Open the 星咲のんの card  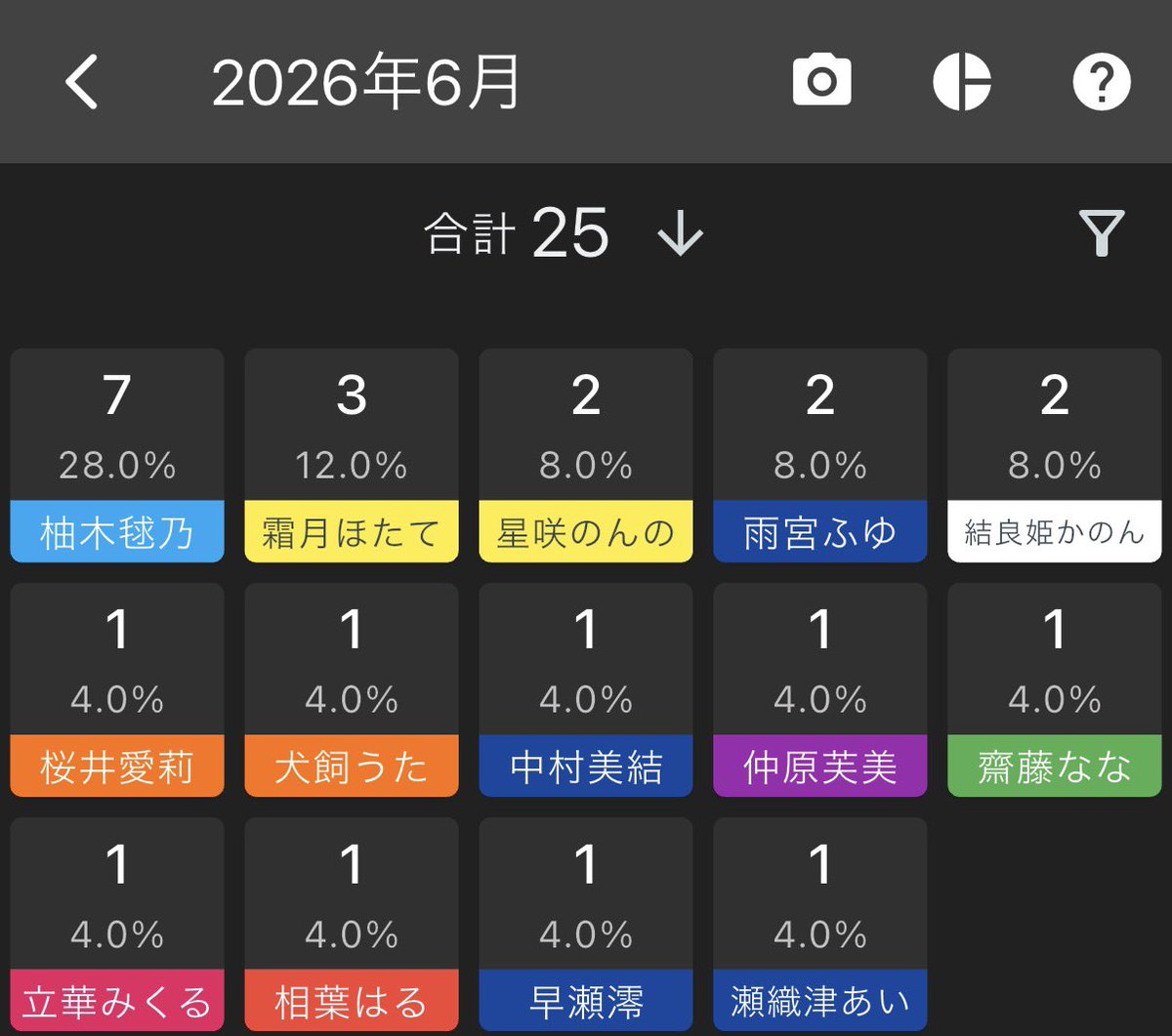pos(586,456)
